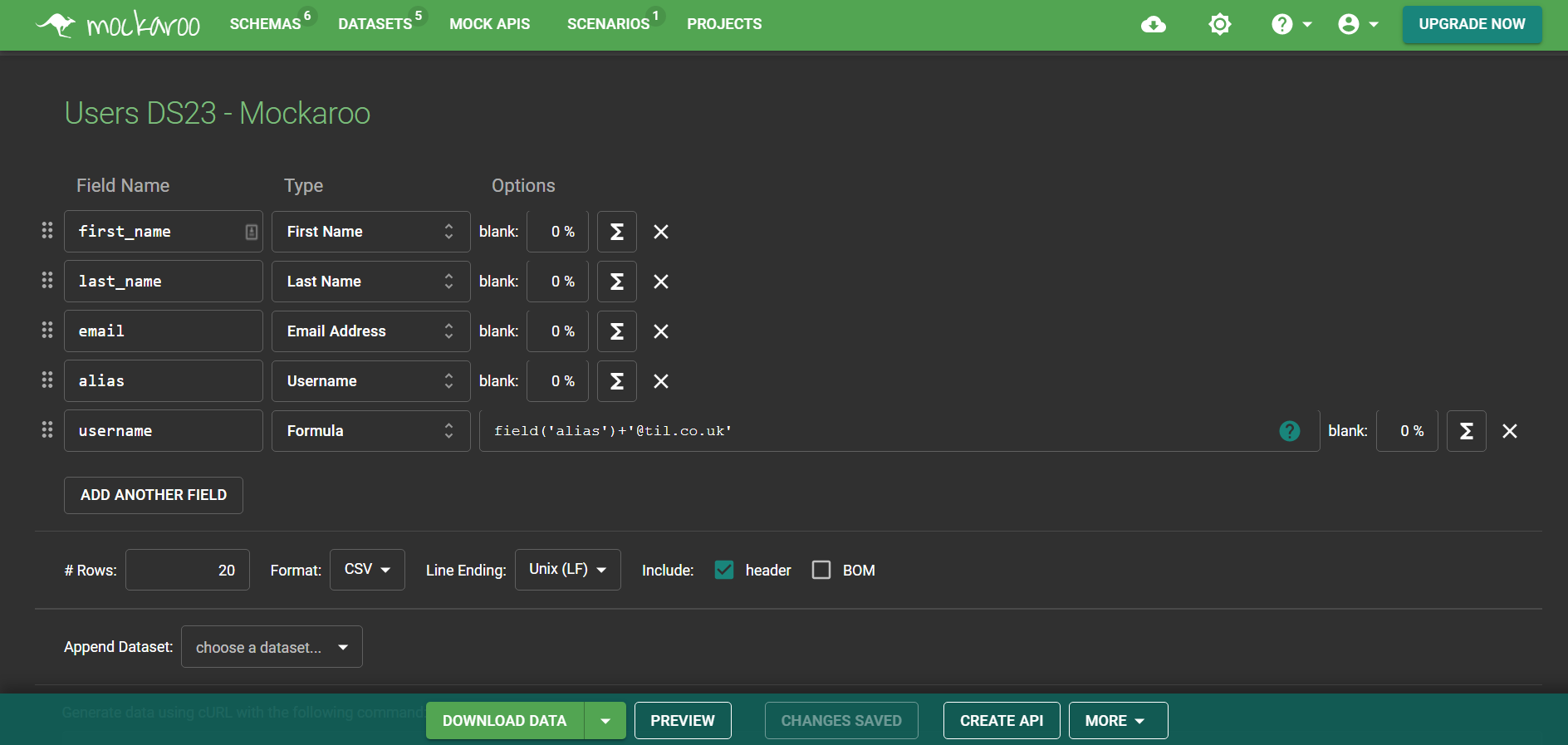Click the contact icon in first_name input
This screenshot has width=1568, height=745.
[252, 232]
